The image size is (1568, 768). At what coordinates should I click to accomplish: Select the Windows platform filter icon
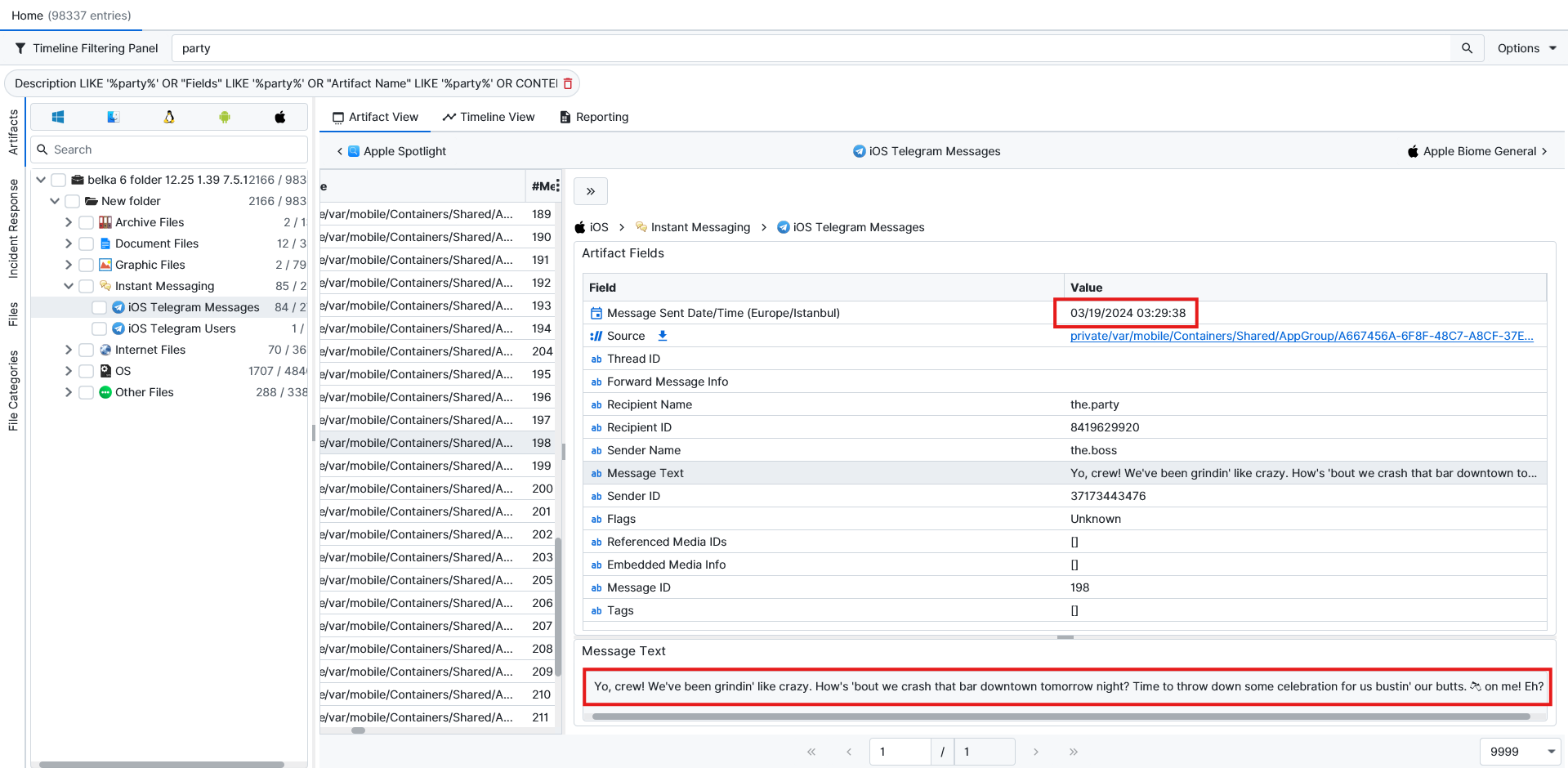58,117
